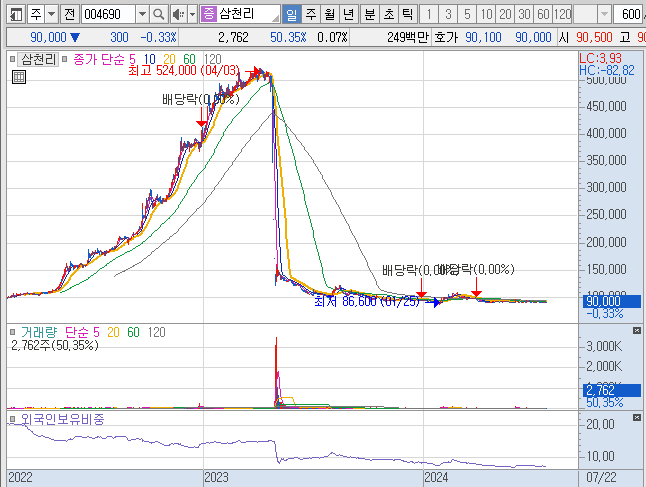646x487 pixels.
Task: Choose the 60 interval button in toolbar
Action: (543, 14)
